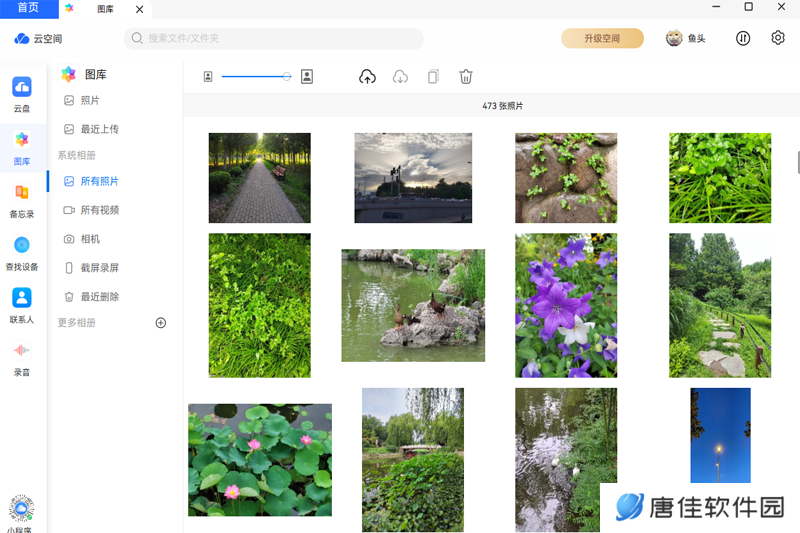The height and width of the screenshot is (533, 800).
Task: Open the tree-lined brick path photo
Action: tap(260, 178)
